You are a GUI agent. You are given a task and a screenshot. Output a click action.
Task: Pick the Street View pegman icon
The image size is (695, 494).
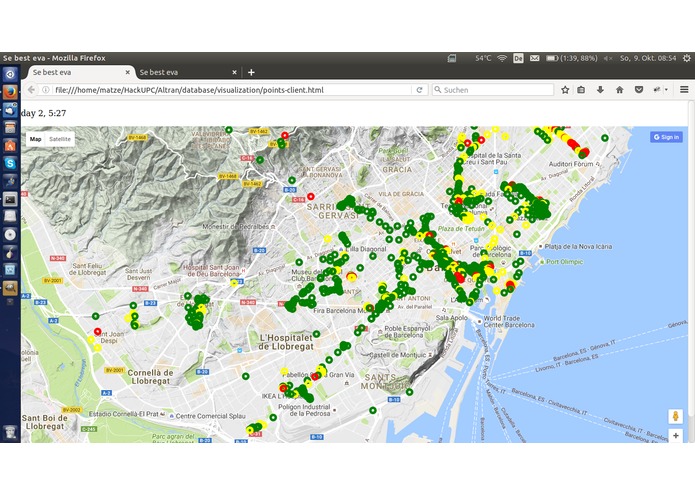point(675,416)
